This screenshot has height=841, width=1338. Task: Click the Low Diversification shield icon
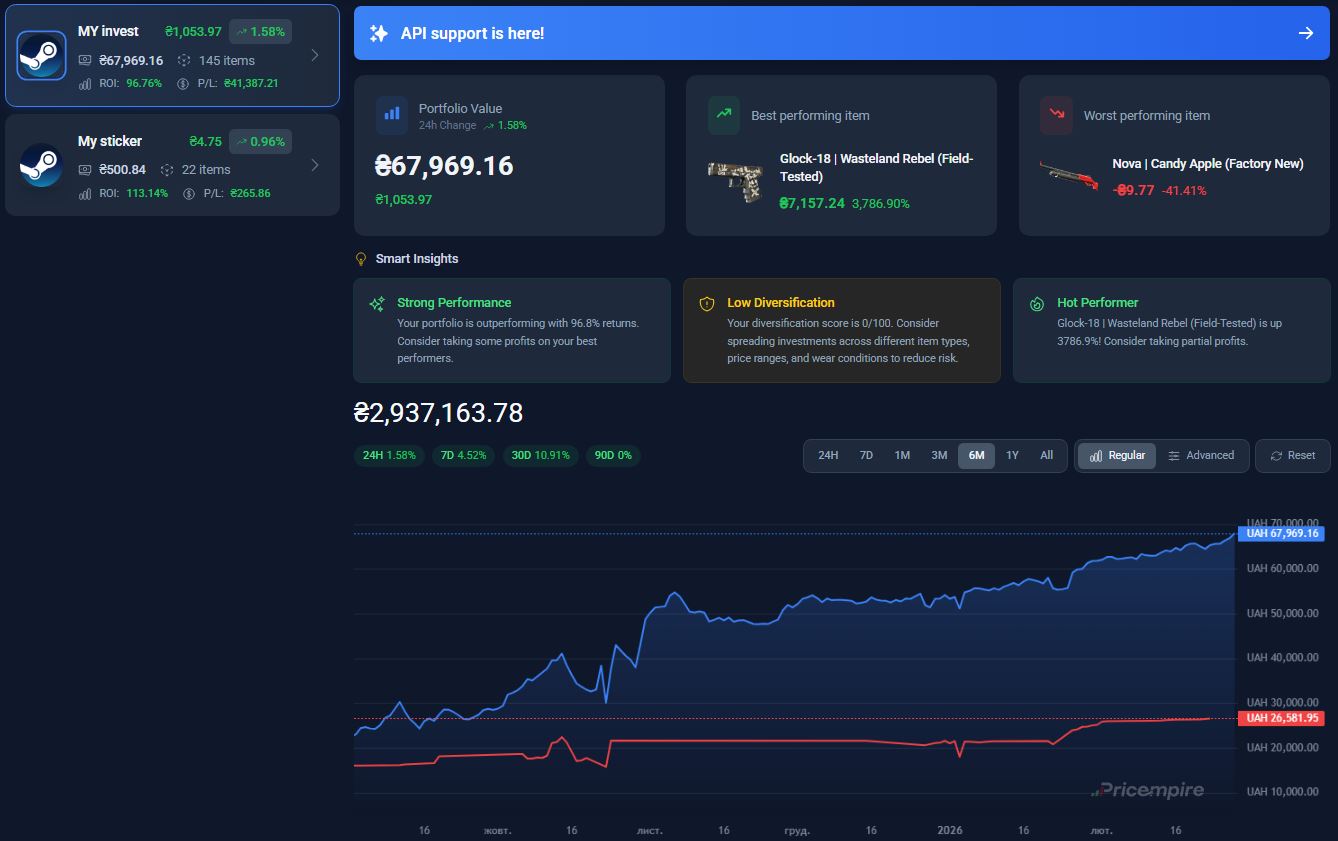(x=707, y=303)
